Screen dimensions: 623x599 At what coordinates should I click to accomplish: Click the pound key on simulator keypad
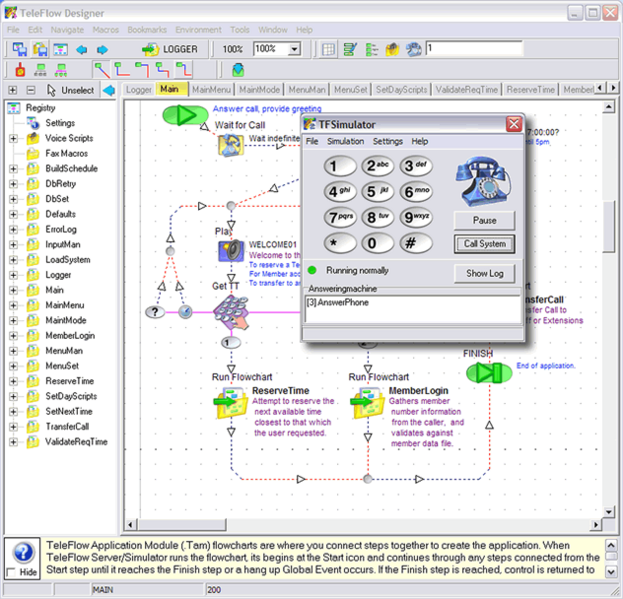tap(416, 243)
